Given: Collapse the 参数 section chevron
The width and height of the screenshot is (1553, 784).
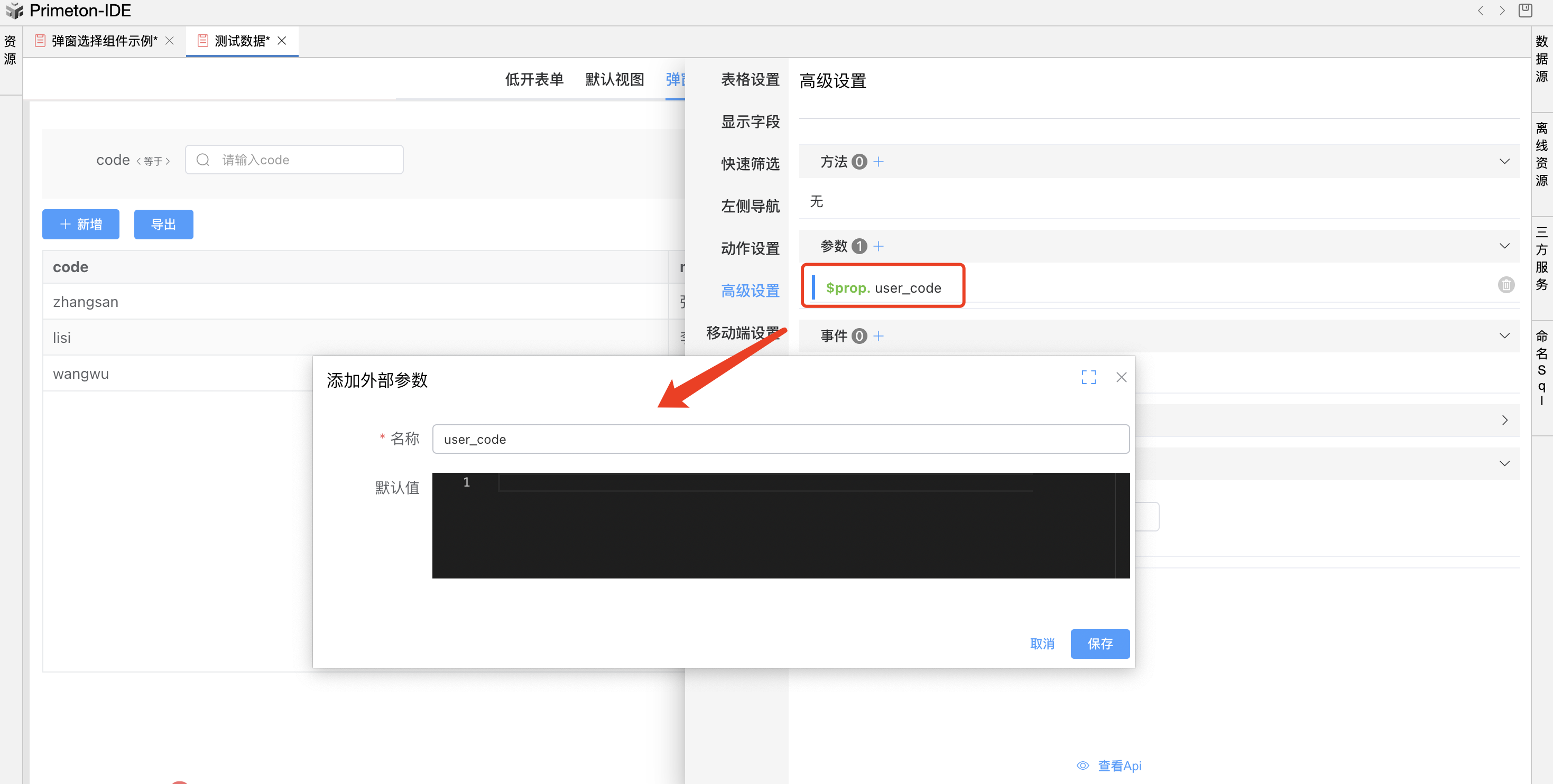Looking at the screenshot, I should (x=1504, y=246).
